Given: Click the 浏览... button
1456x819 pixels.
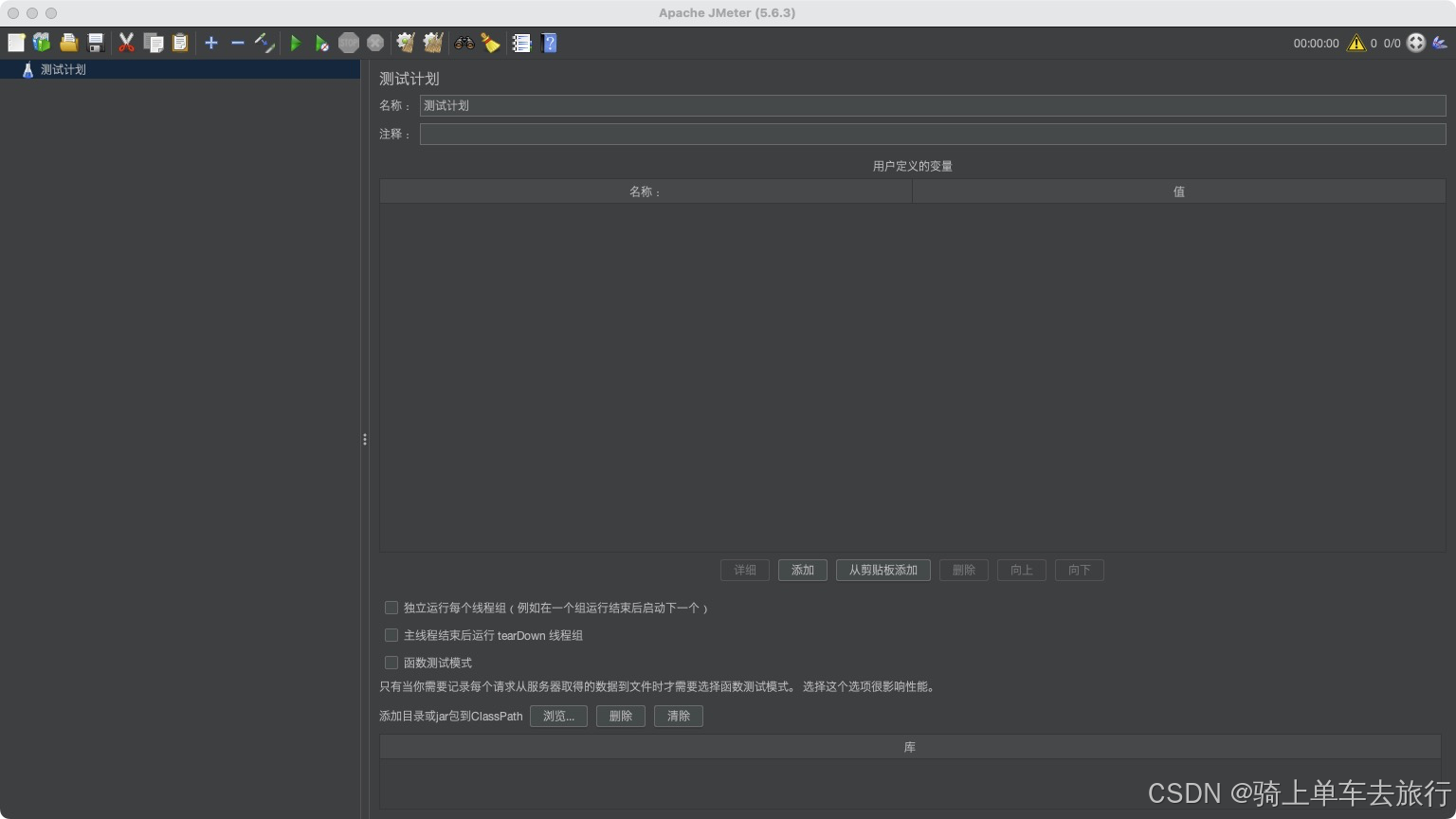Looking at the screenshot, I should 558,716.
